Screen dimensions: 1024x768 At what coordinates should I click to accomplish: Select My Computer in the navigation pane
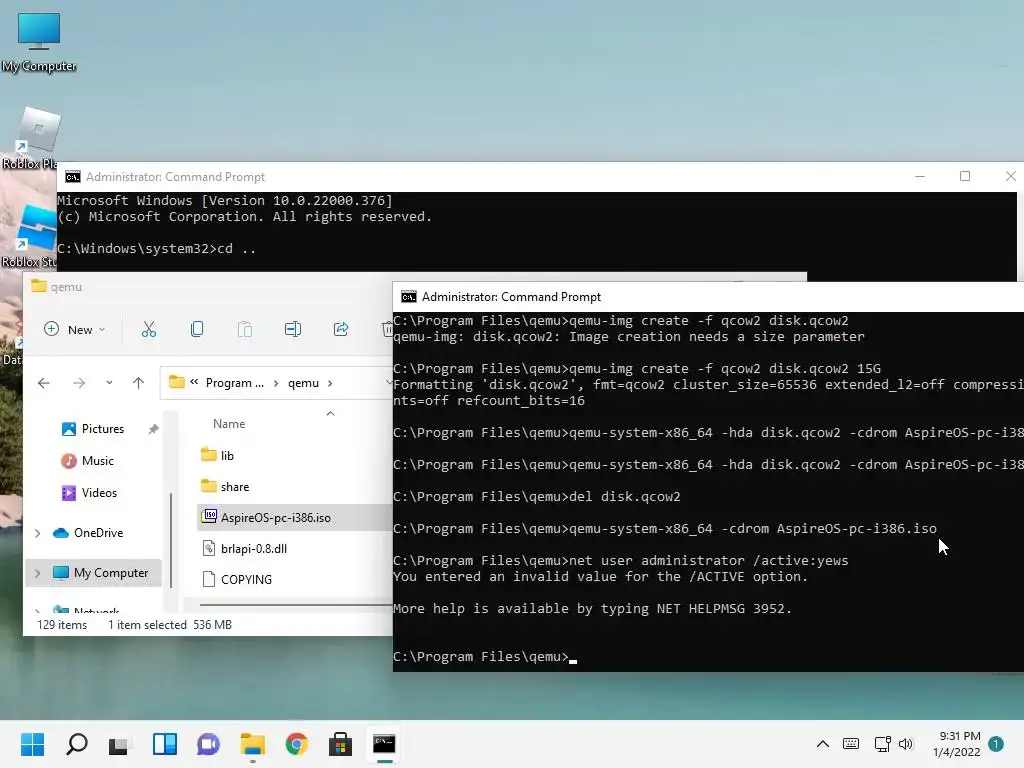tap(110, 573)
